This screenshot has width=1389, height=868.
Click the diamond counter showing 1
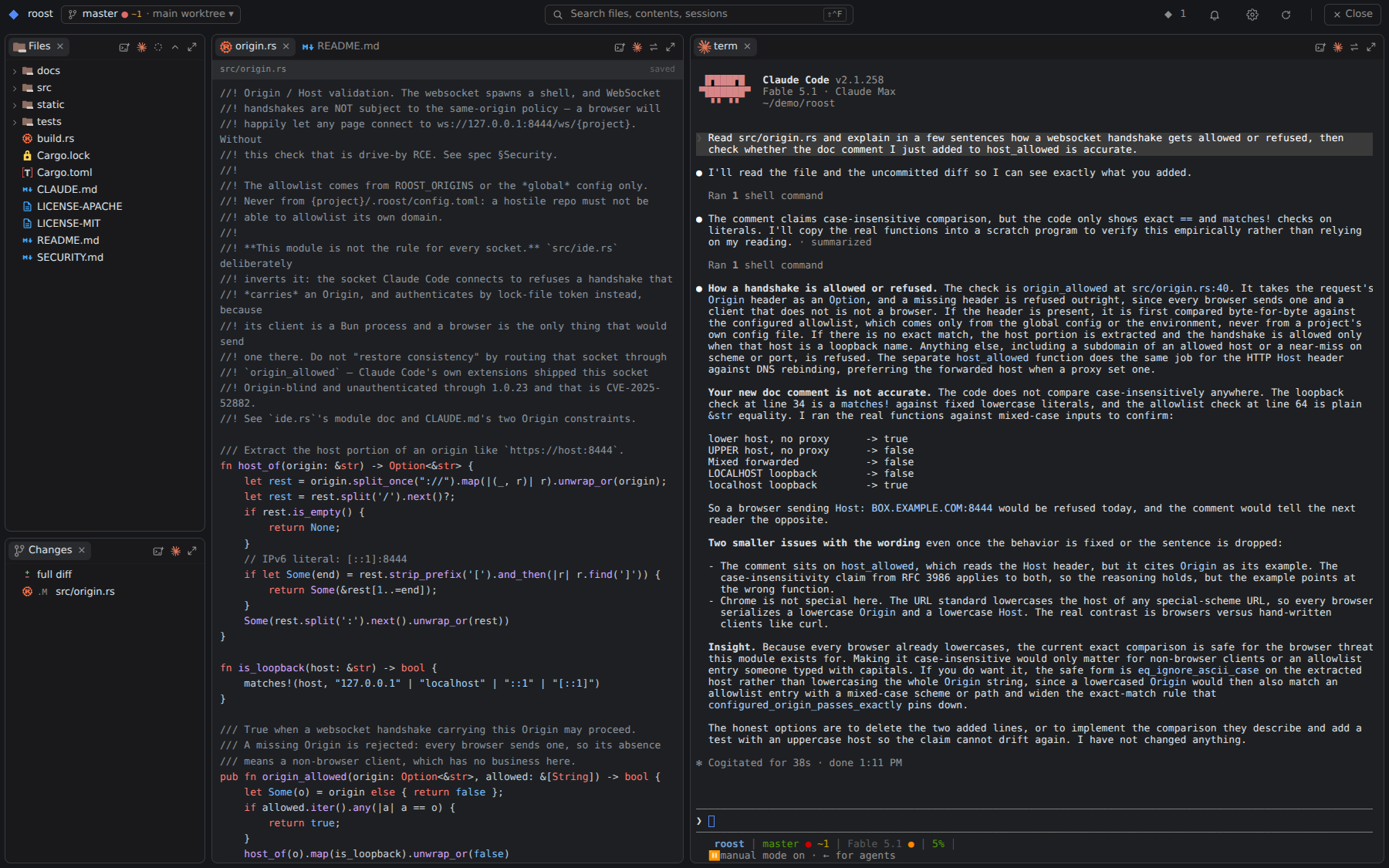1175,14
